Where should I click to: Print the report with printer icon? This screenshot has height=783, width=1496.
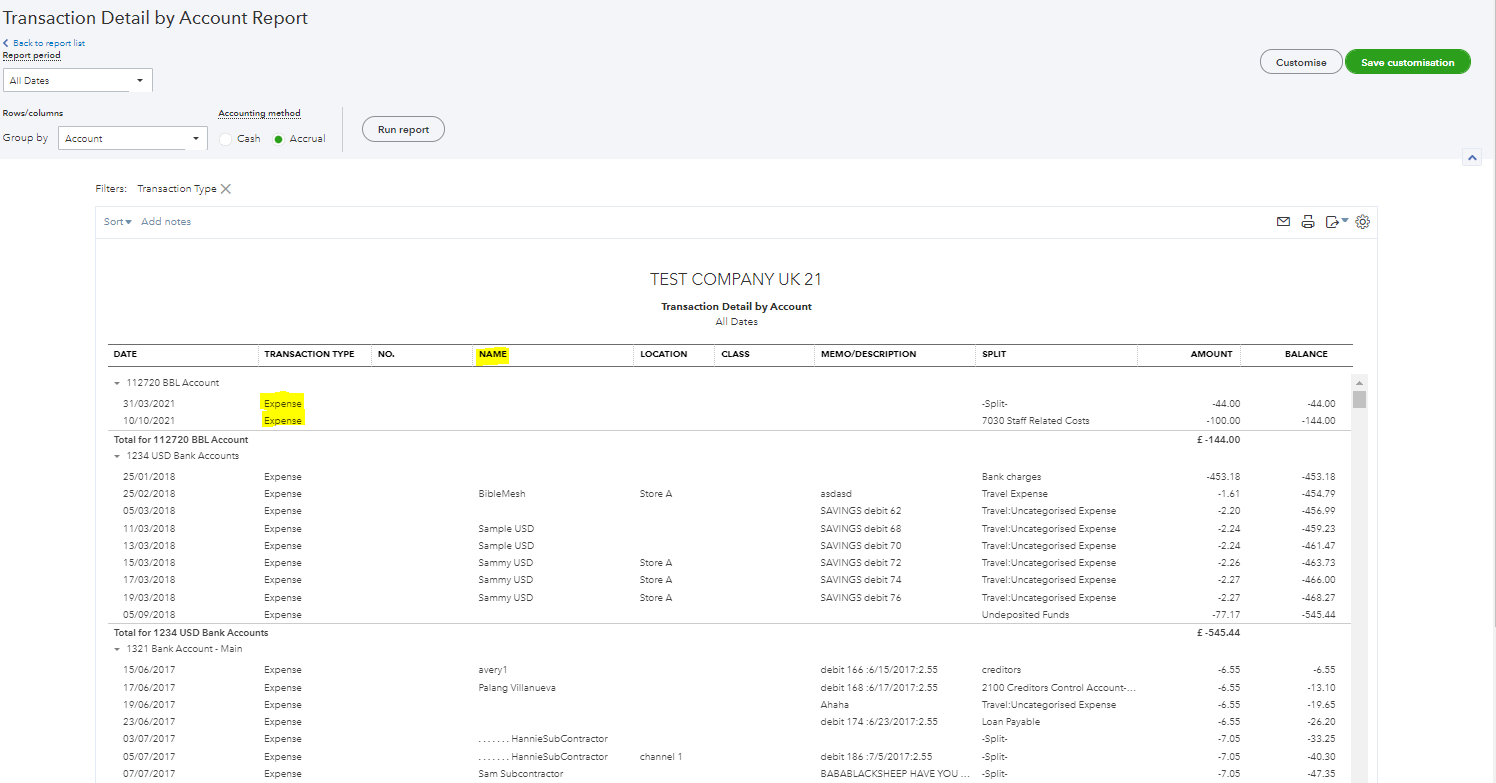1307,222
